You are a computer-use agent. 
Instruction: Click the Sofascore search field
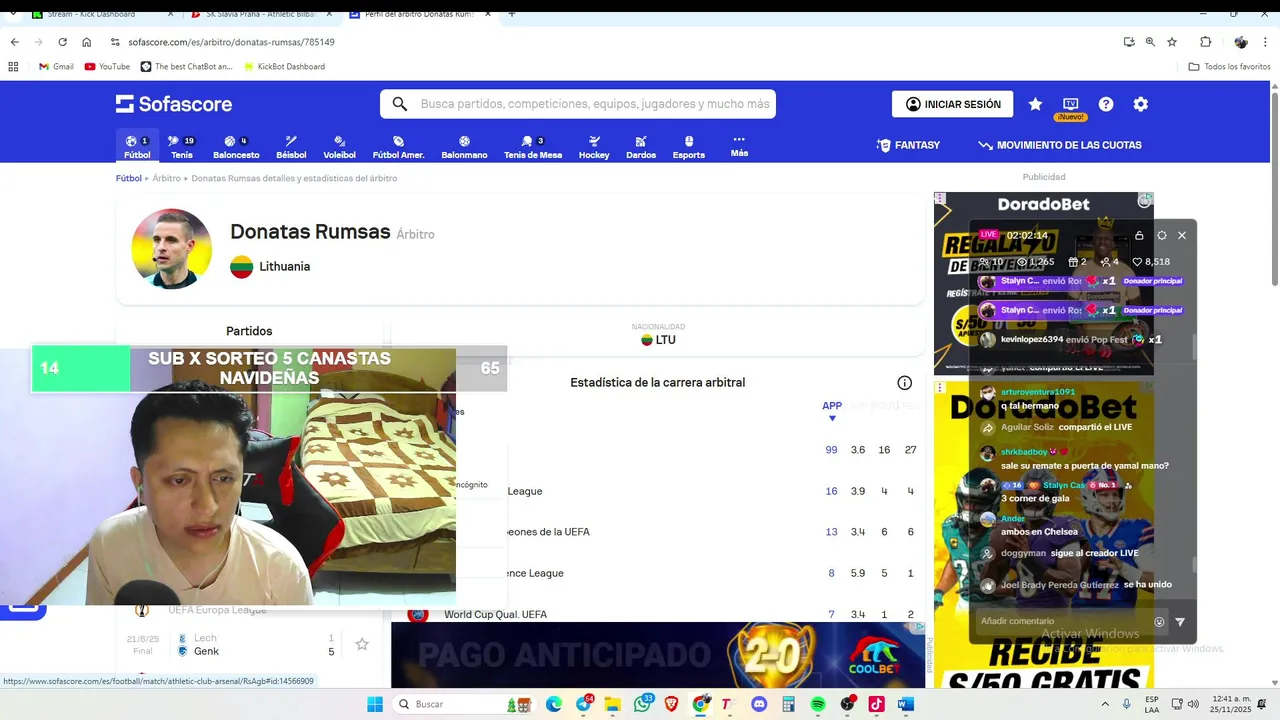point(577,104)
